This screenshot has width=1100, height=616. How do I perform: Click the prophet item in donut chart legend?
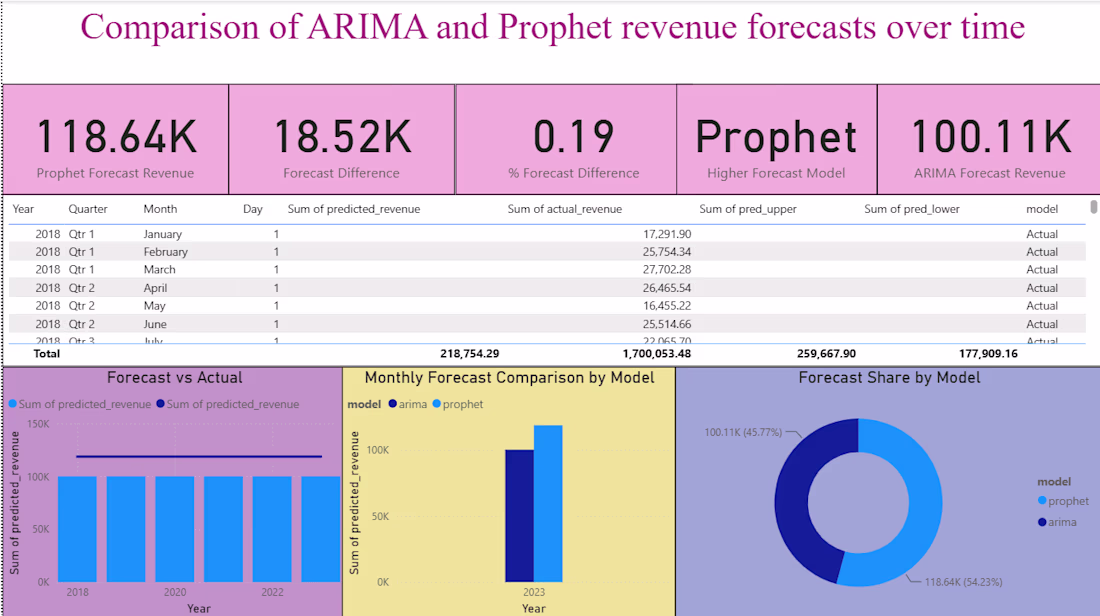[x=1063, y=501]
